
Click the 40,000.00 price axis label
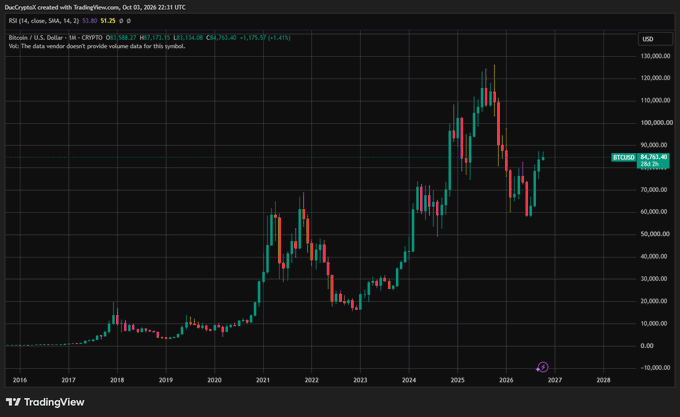pyautogui.click(x=654, y=256)
